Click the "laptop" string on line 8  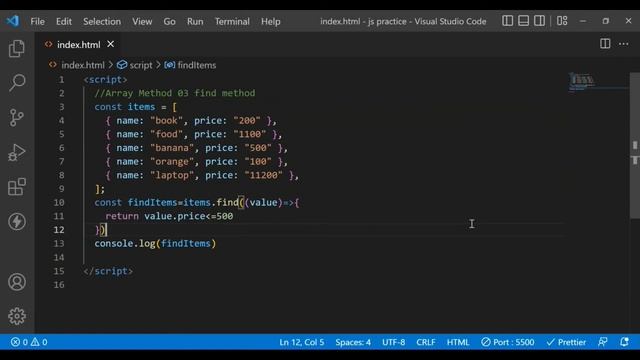click(x=171, y=175)
